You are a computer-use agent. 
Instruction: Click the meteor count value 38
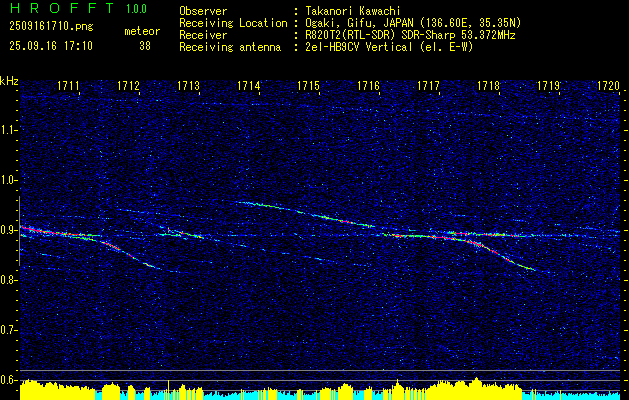point(145,46)
